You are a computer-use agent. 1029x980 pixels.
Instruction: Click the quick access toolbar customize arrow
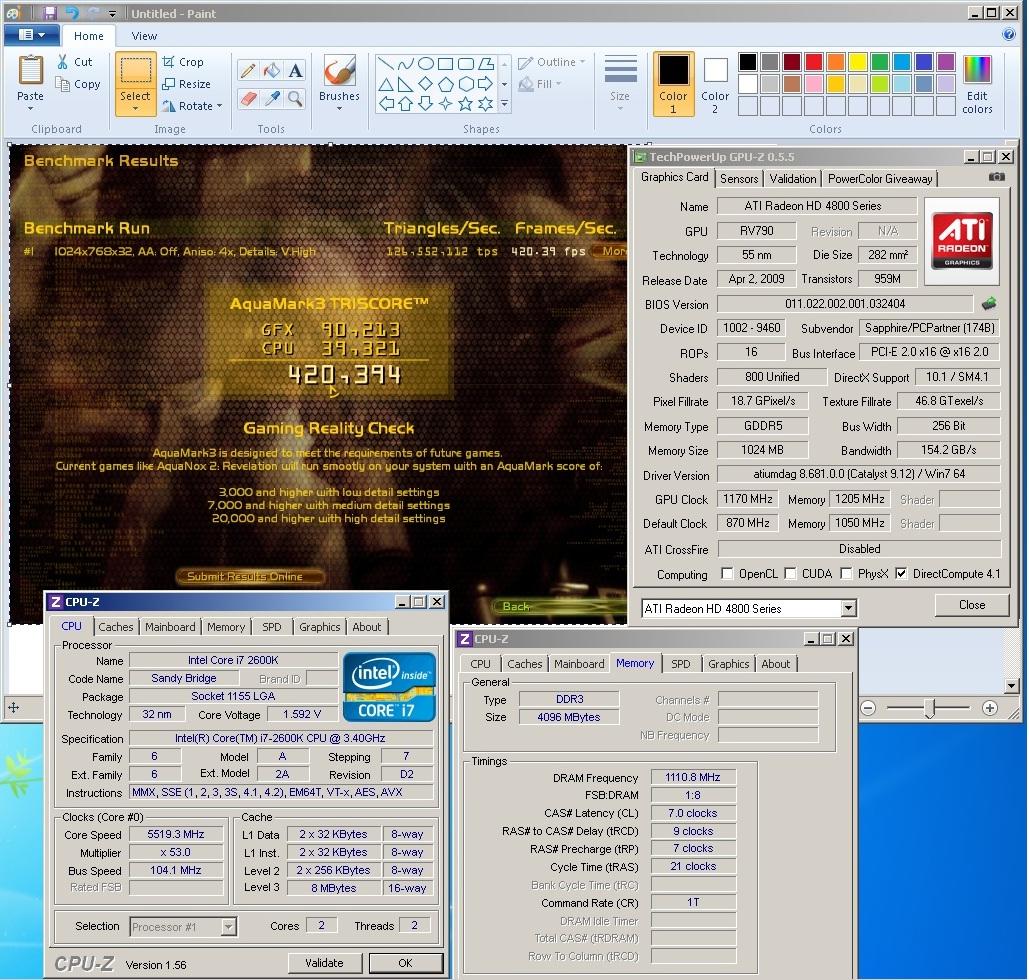(112, 14)
